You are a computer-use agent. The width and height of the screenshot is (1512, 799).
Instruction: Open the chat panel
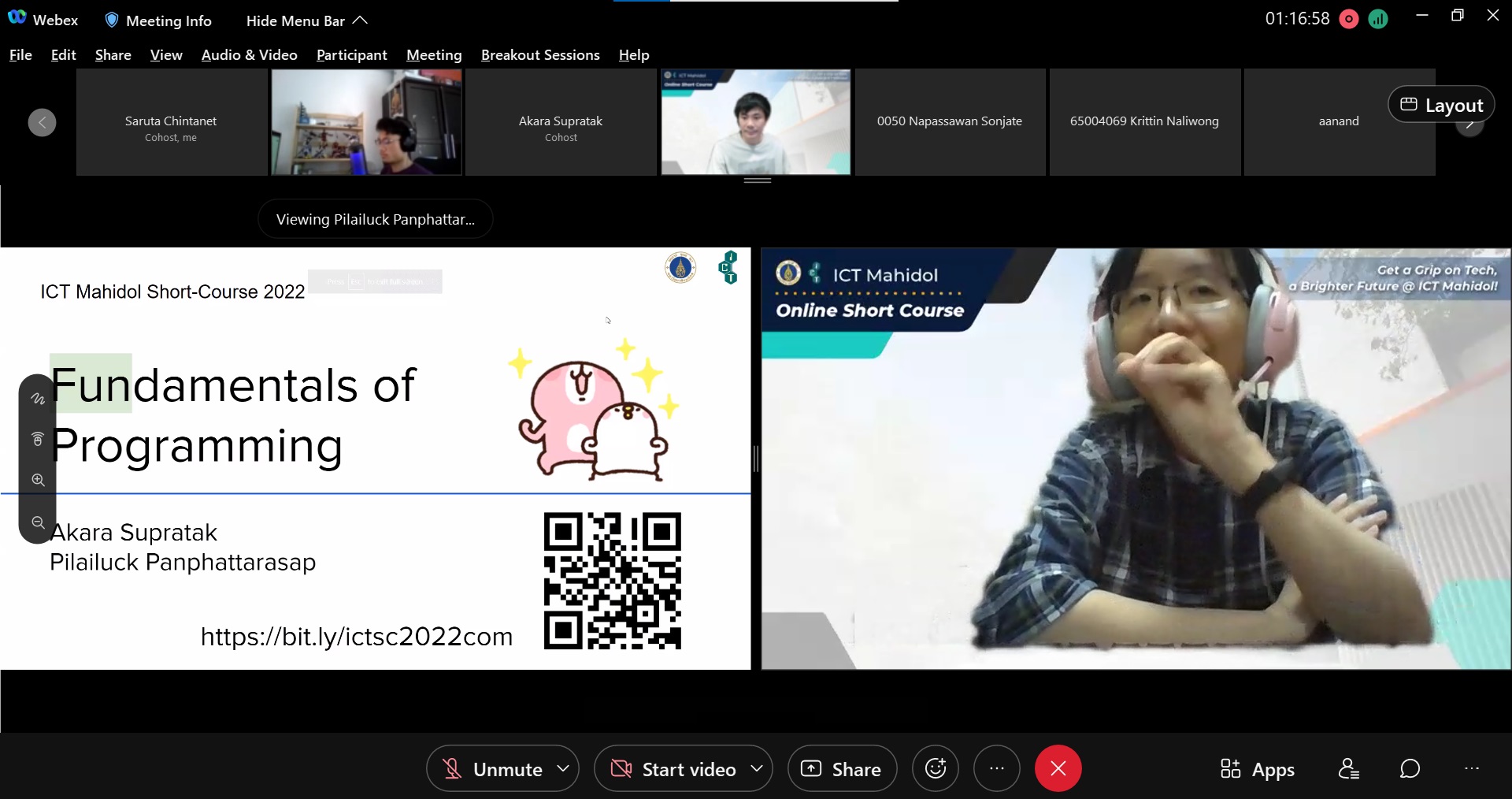coord(1410,768)
